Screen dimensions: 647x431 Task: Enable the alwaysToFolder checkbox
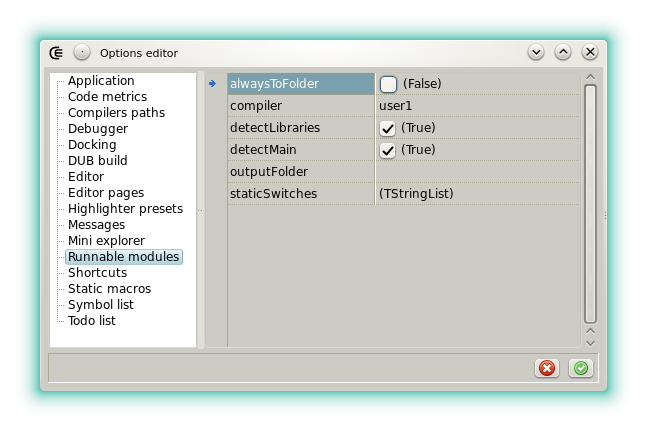(x=388, y=84)
